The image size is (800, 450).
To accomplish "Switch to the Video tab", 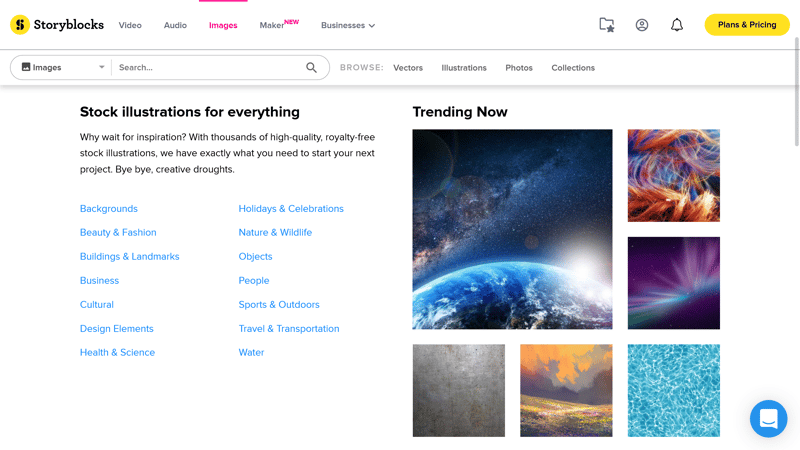I will (130, 25).
